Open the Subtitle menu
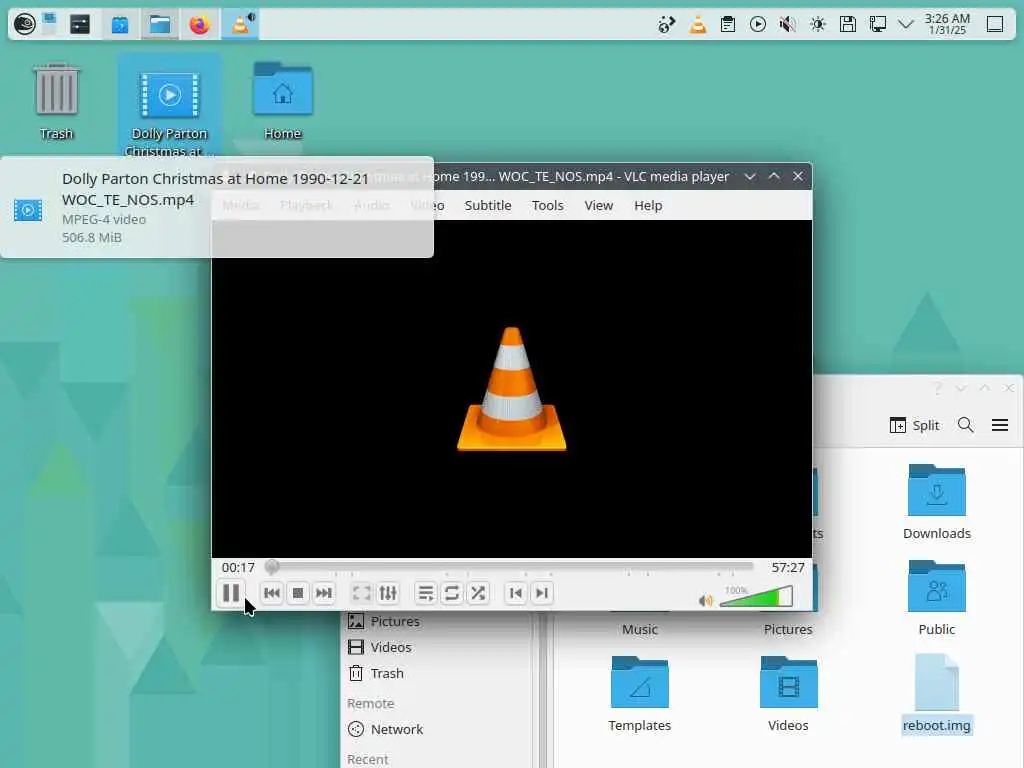Viewport: 1024px width, 768px height. click(x=488, y=205)
